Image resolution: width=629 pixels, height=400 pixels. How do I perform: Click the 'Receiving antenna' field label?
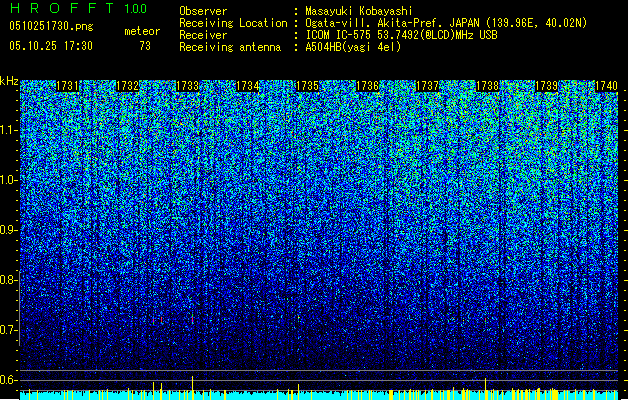(x=230, y=47)
